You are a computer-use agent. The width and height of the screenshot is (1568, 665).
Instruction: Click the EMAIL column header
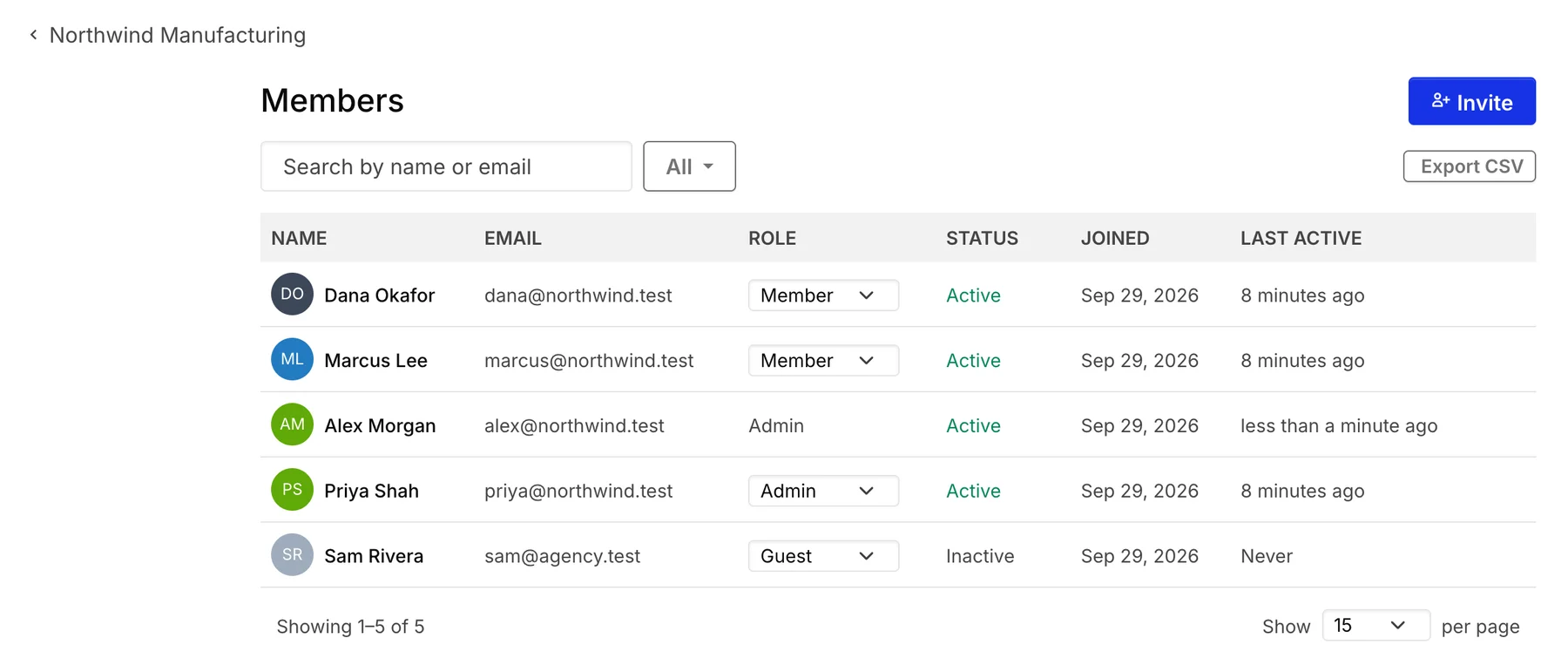point(512,238)
